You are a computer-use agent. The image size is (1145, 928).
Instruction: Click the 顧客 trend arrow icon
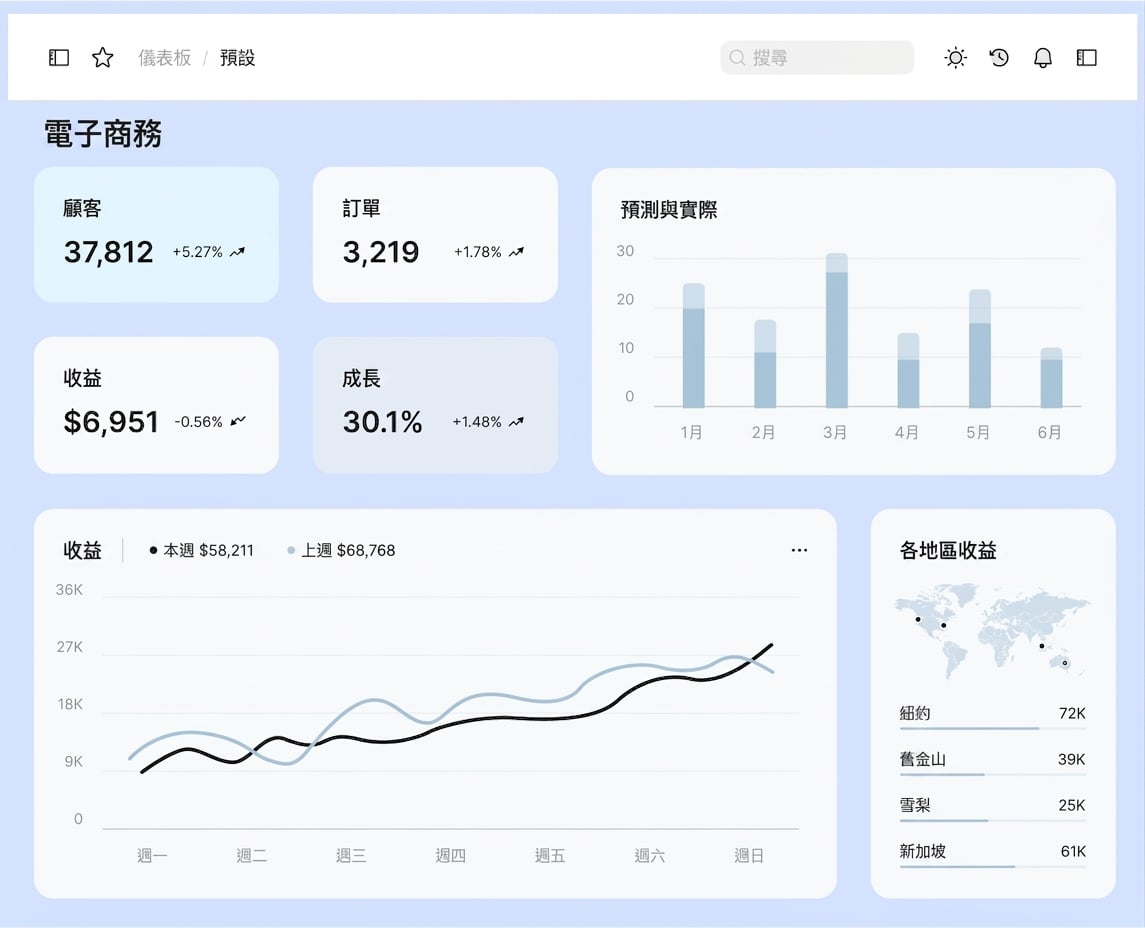(x=237, y=252)
